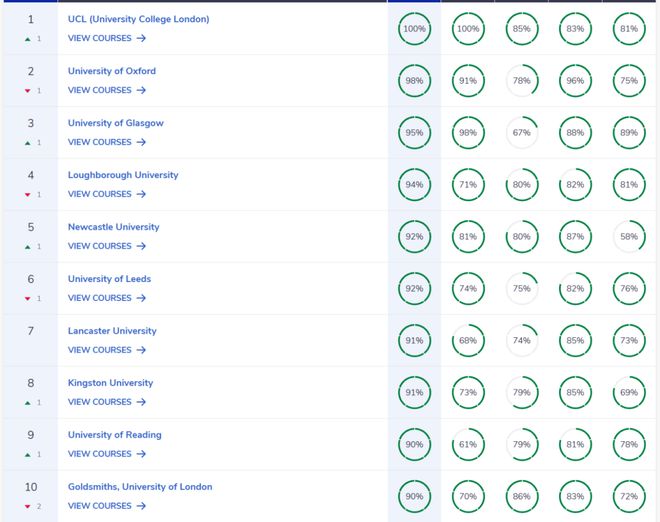Viewport: 660px width, 522px height.
Task: Click View Courses for UCL
Action: [x=107, y=38]
